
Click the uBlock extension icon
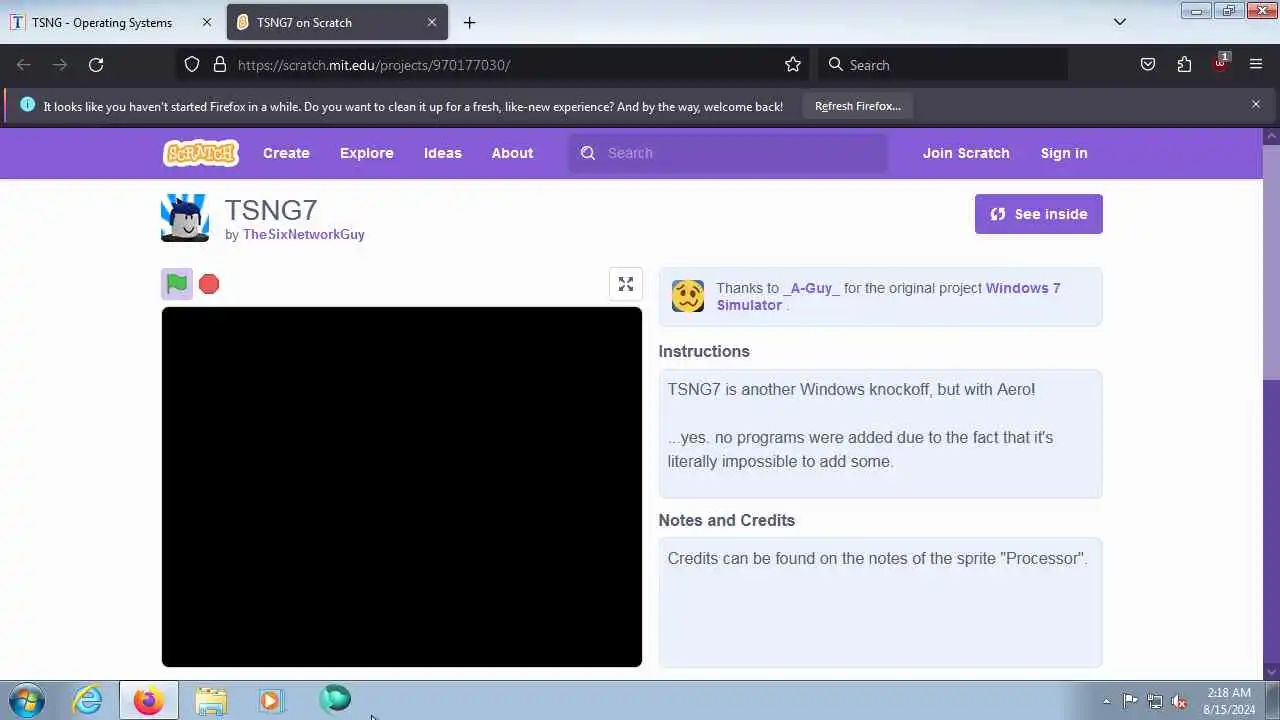click(1220, 64)
